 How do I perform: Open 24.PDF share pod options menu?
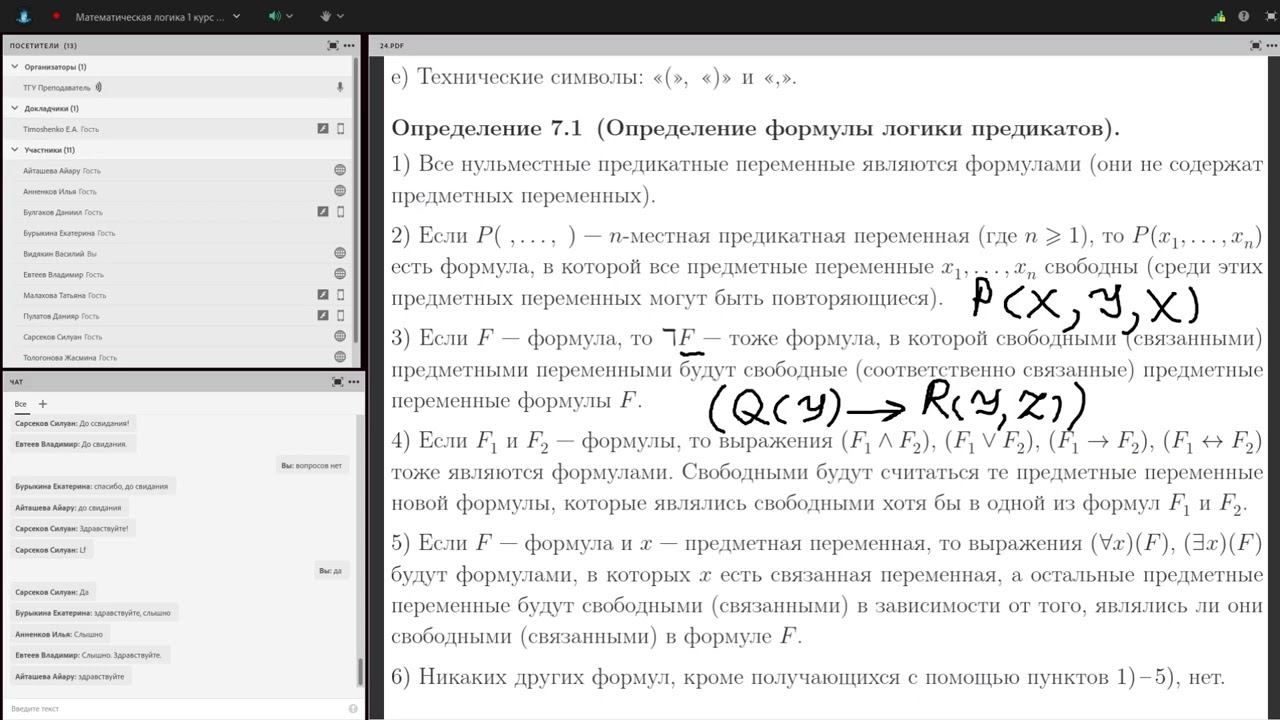[1271, 46]
